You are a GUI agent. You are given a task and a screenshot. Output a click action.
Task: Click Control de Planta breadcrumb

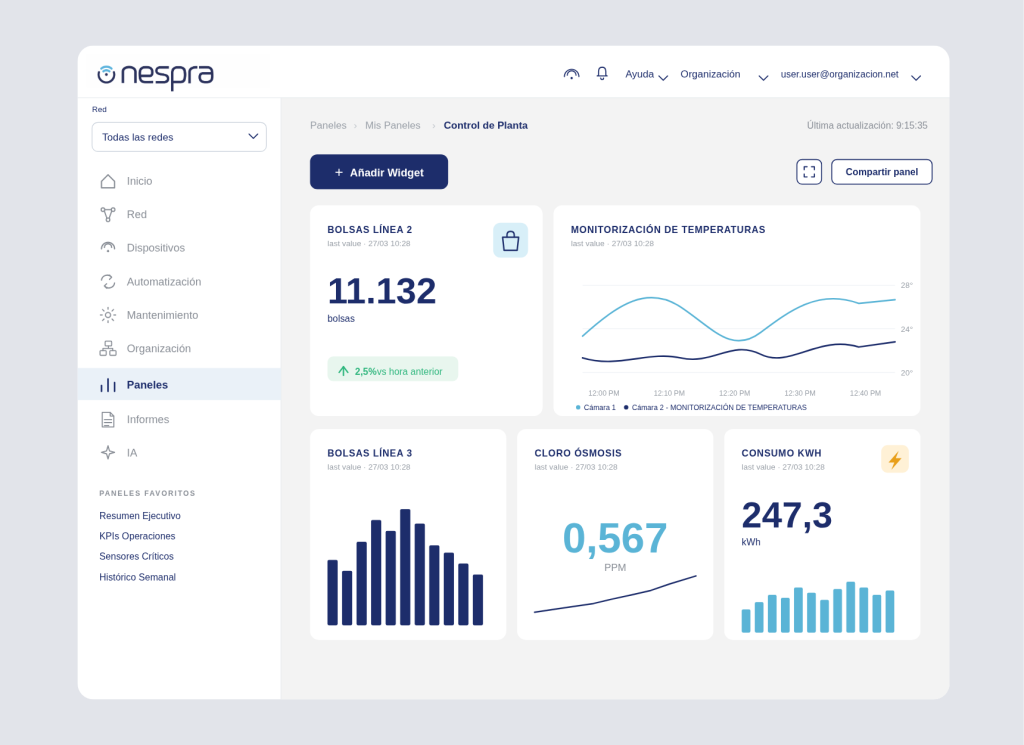pyautogui.click(x=485, y=125)
